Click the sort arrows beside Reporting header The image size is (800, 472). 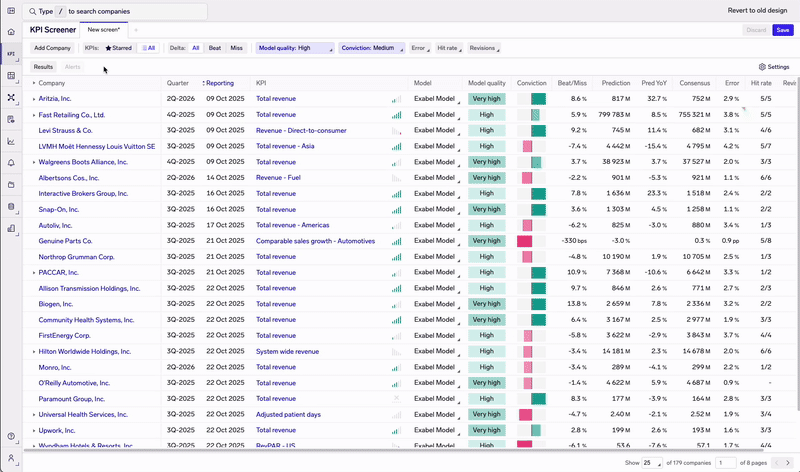(204, 83)
